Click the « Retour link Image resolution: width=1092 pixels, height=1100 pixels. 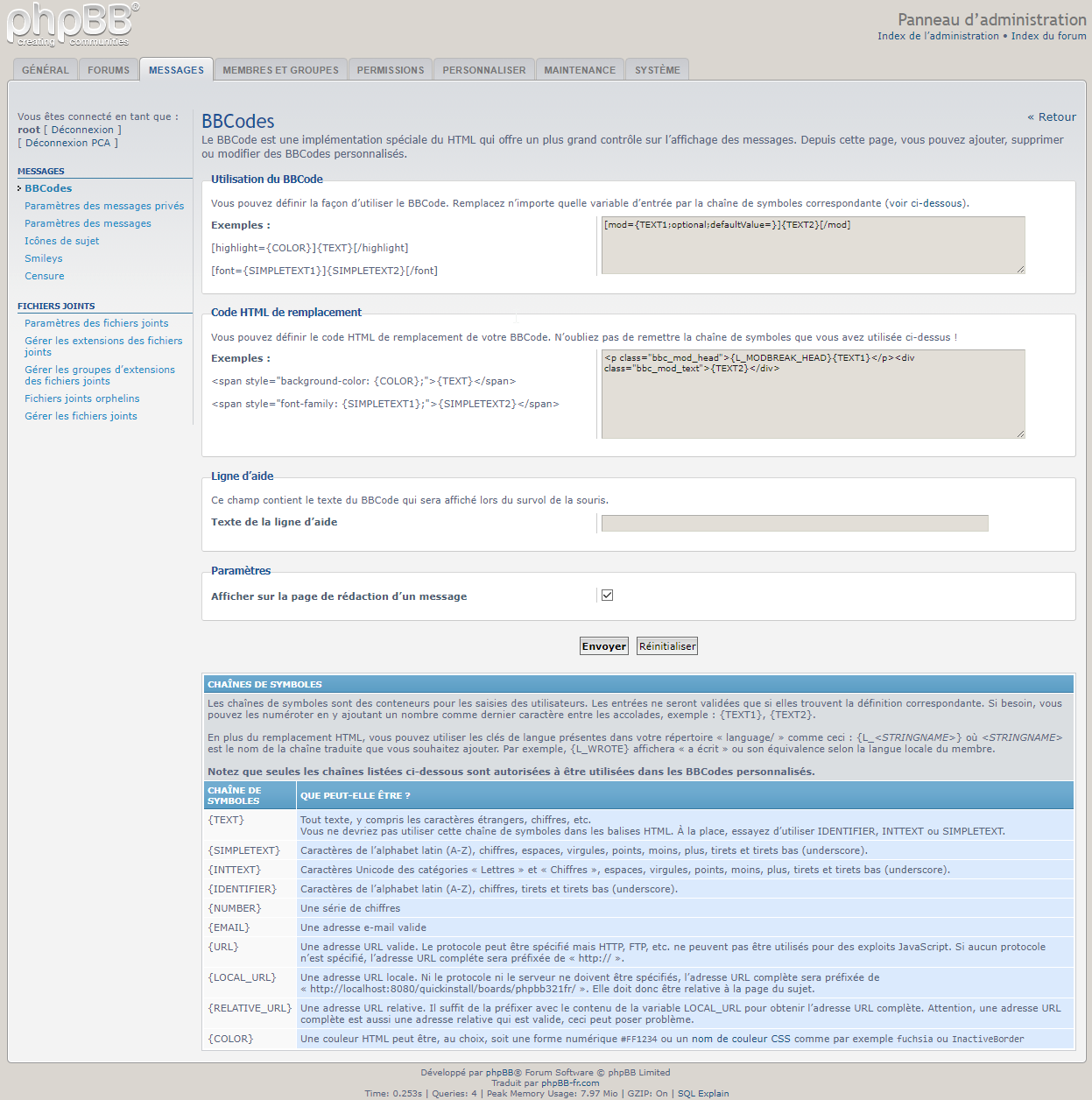(1052, 117)
